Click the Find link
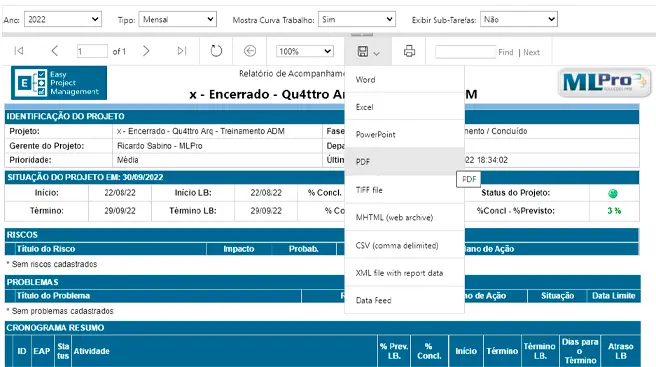This screenshot has width=656, height=367. point(505,52)
